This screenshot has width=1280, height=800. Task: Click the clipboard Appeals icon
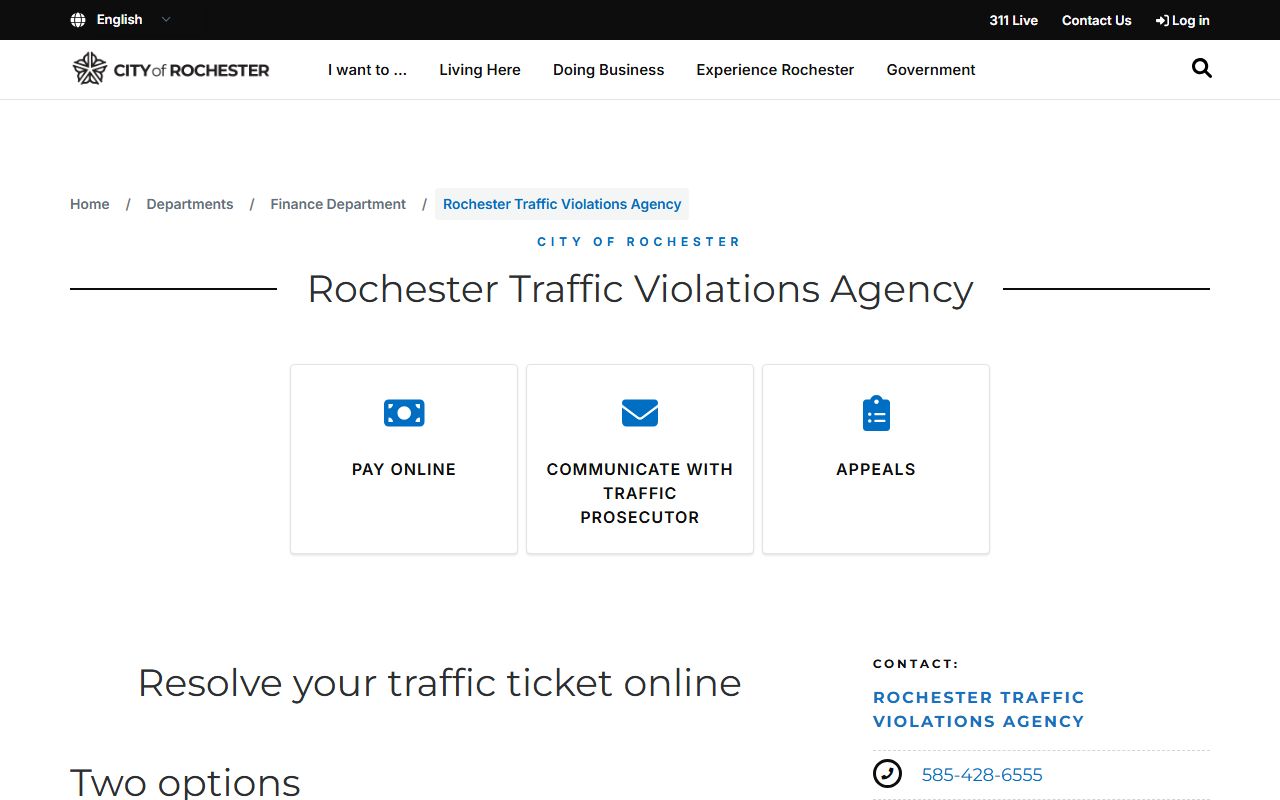pyautogui.click(x=876, y=413)
